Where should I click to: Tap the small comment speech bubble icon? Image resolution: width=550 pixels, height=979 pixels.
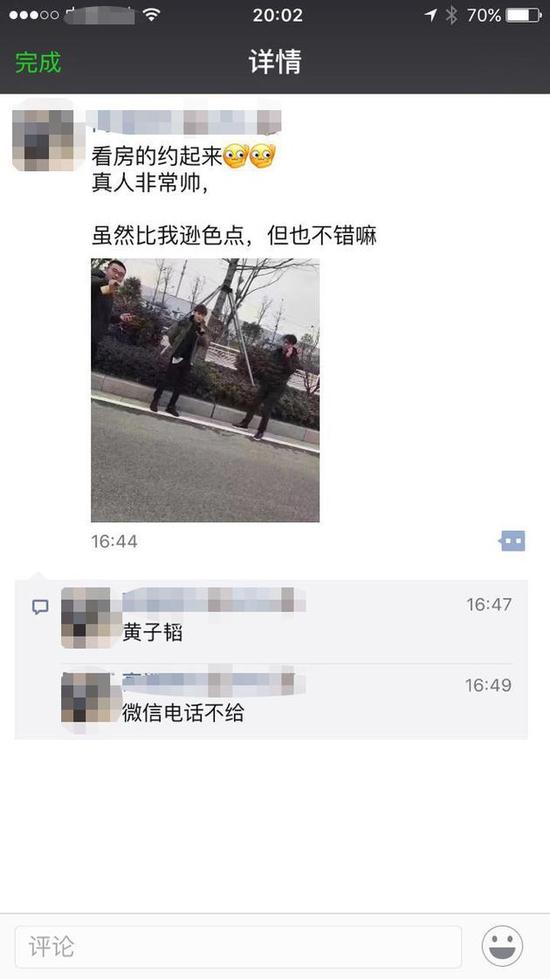[x=40, y=607]
